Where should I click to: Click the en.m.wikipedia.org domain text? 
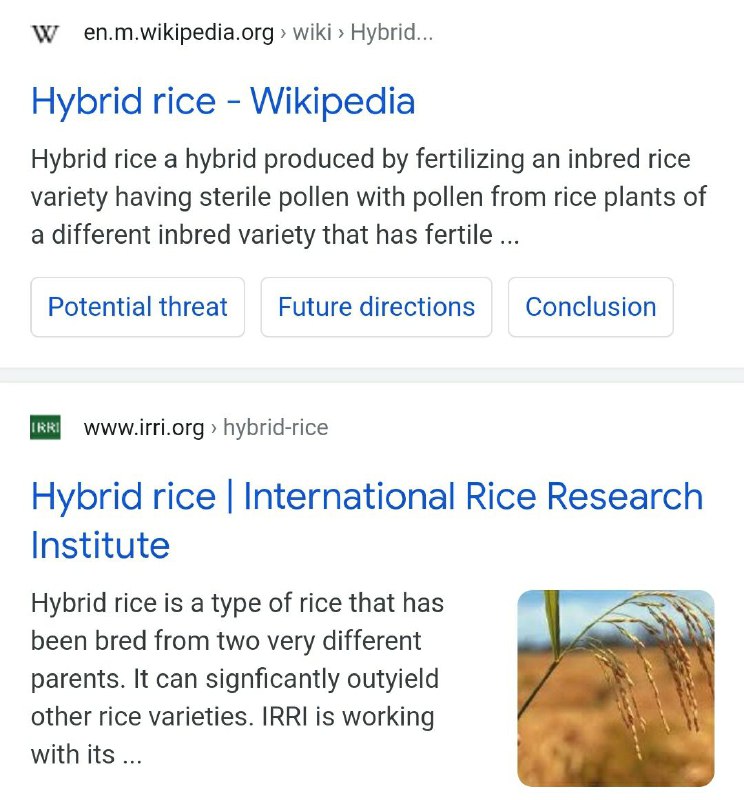tap(178, 33)
